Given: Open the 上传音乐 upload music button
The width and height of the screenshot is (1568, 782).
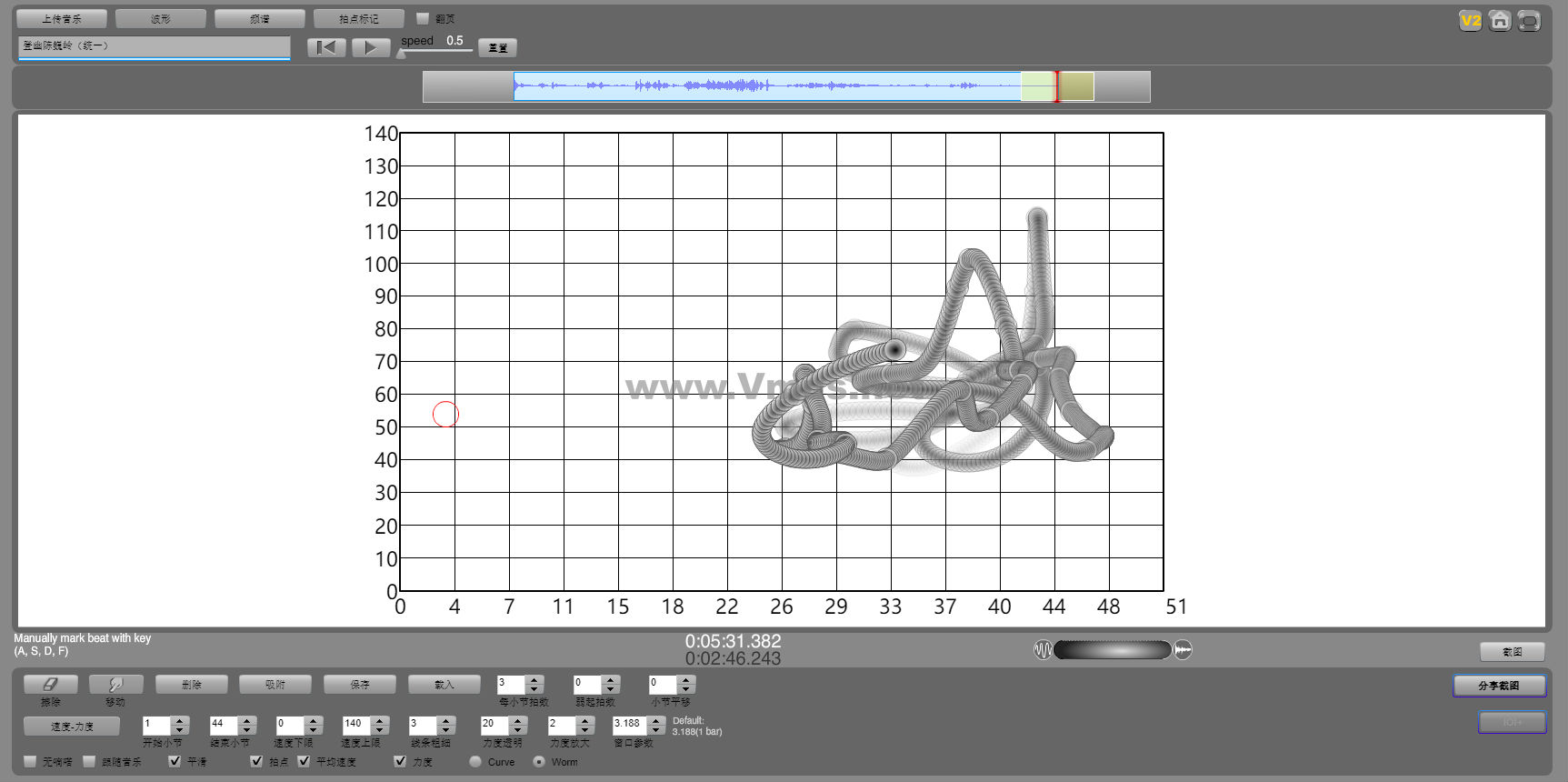Looking at the screenshot, I should [62, 19].
